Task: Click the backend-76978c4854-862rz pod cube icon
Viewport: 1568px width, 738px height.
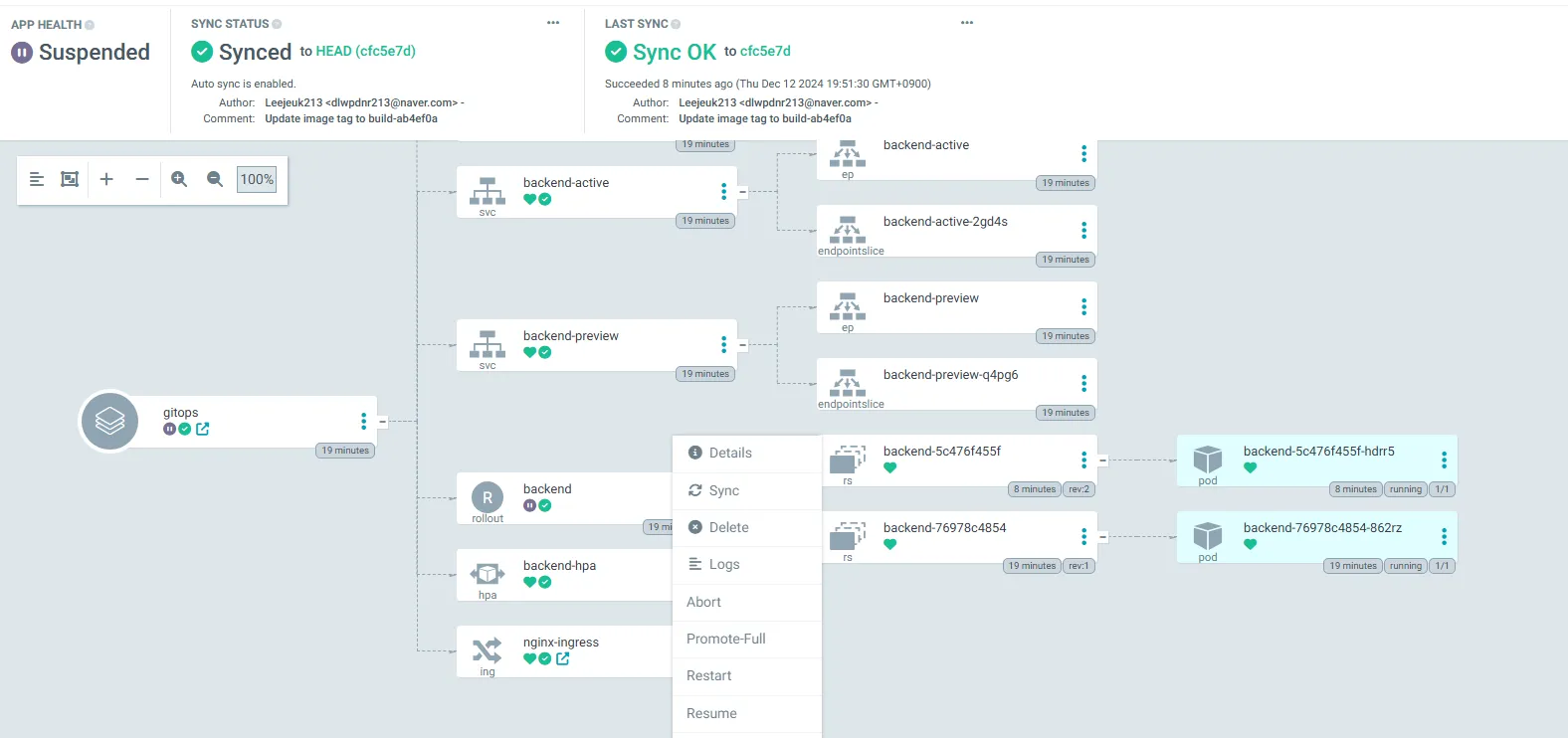Action: click(x=1208, y=535)
